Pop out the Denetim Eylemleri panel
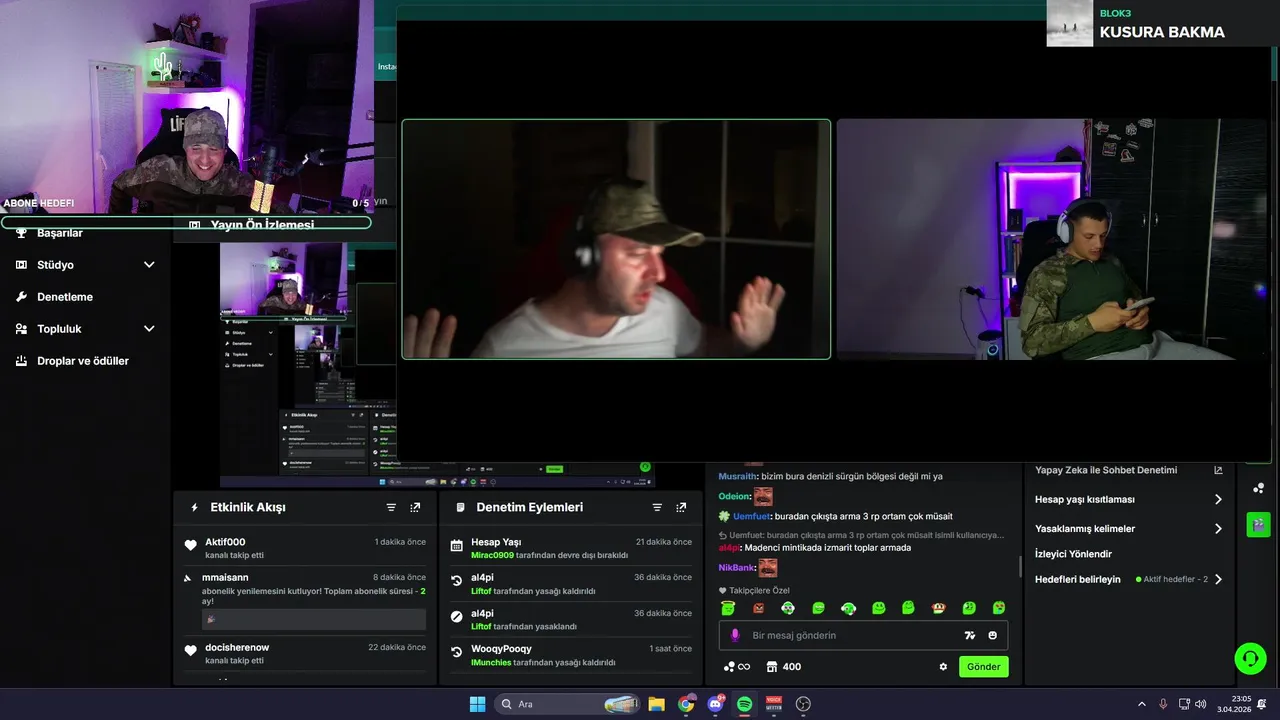Image resolution: width=1280 pixels, height=720 pixels. (x=681, y=507)
